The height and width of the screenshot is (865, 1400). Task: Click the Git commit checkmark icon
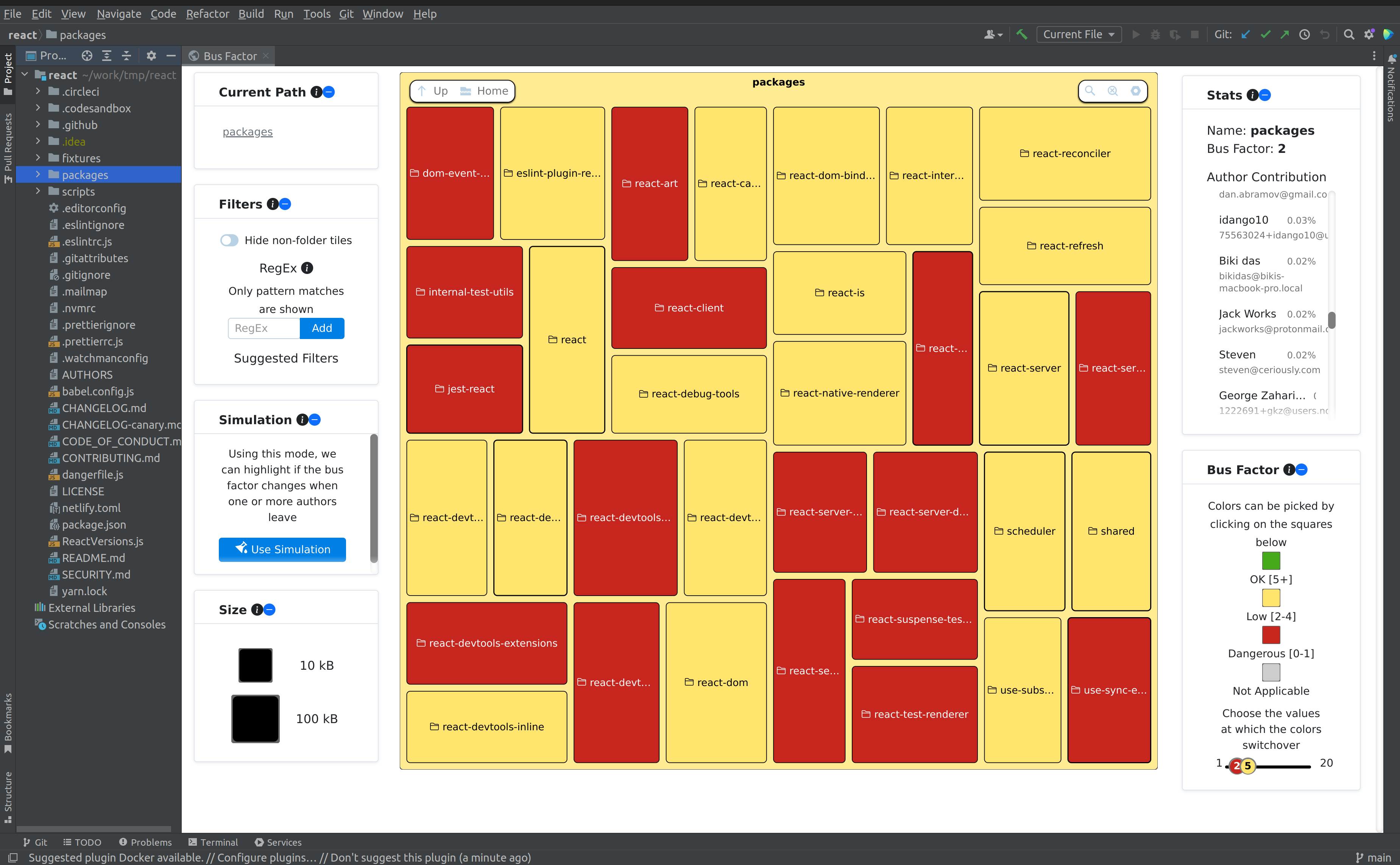pyautogui.click(x=1266, y=34)
